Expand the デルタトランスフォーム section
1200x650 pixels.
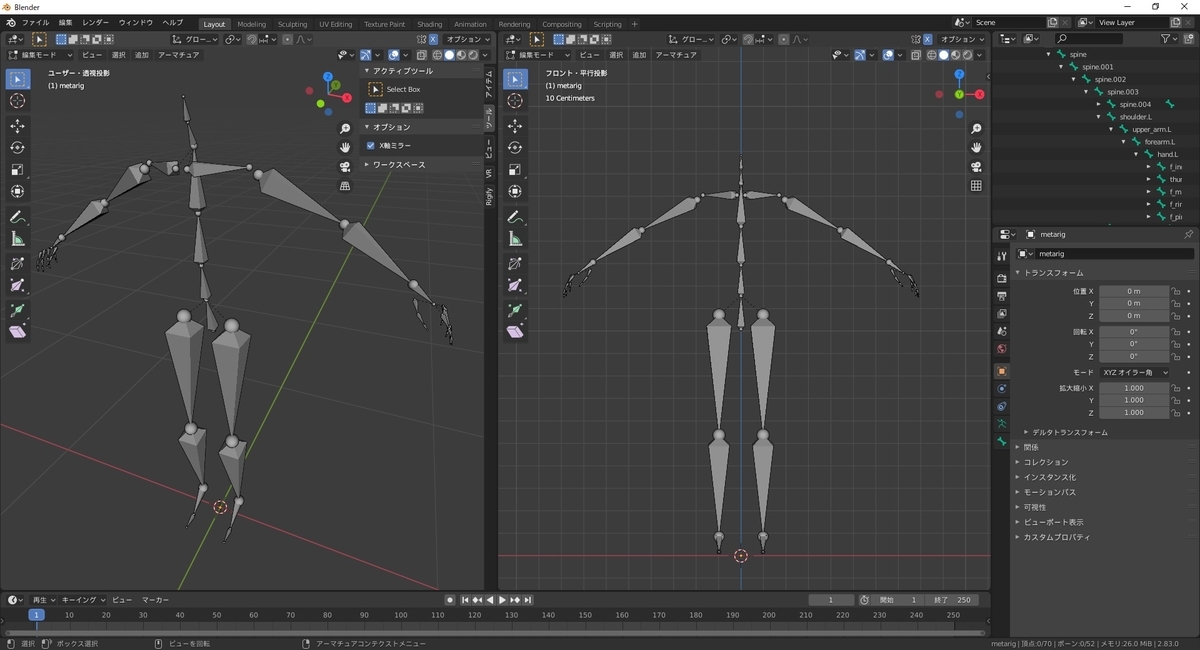pyautogui.click(x=1069, y=432)
